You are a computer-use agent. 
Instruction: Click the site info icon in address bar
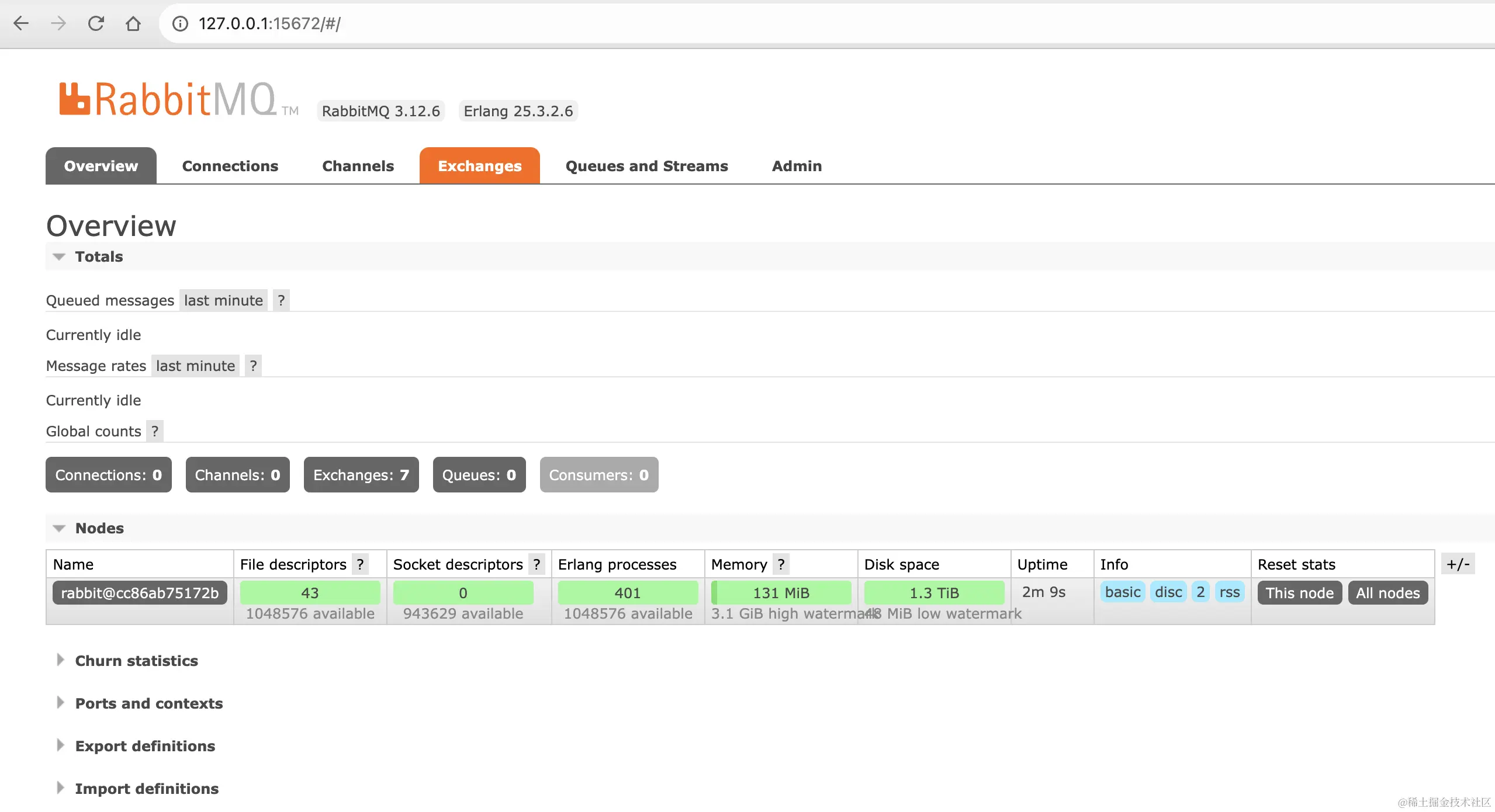pos(180,23)
